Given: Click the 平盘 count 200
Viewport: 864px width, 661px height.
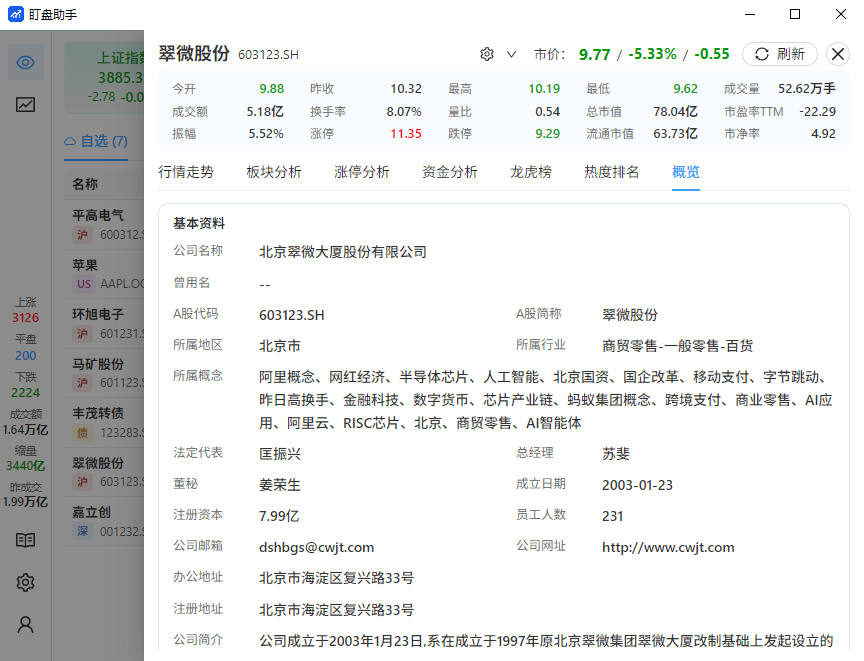Looking at the screenshot, I should [x=25, y=356].
